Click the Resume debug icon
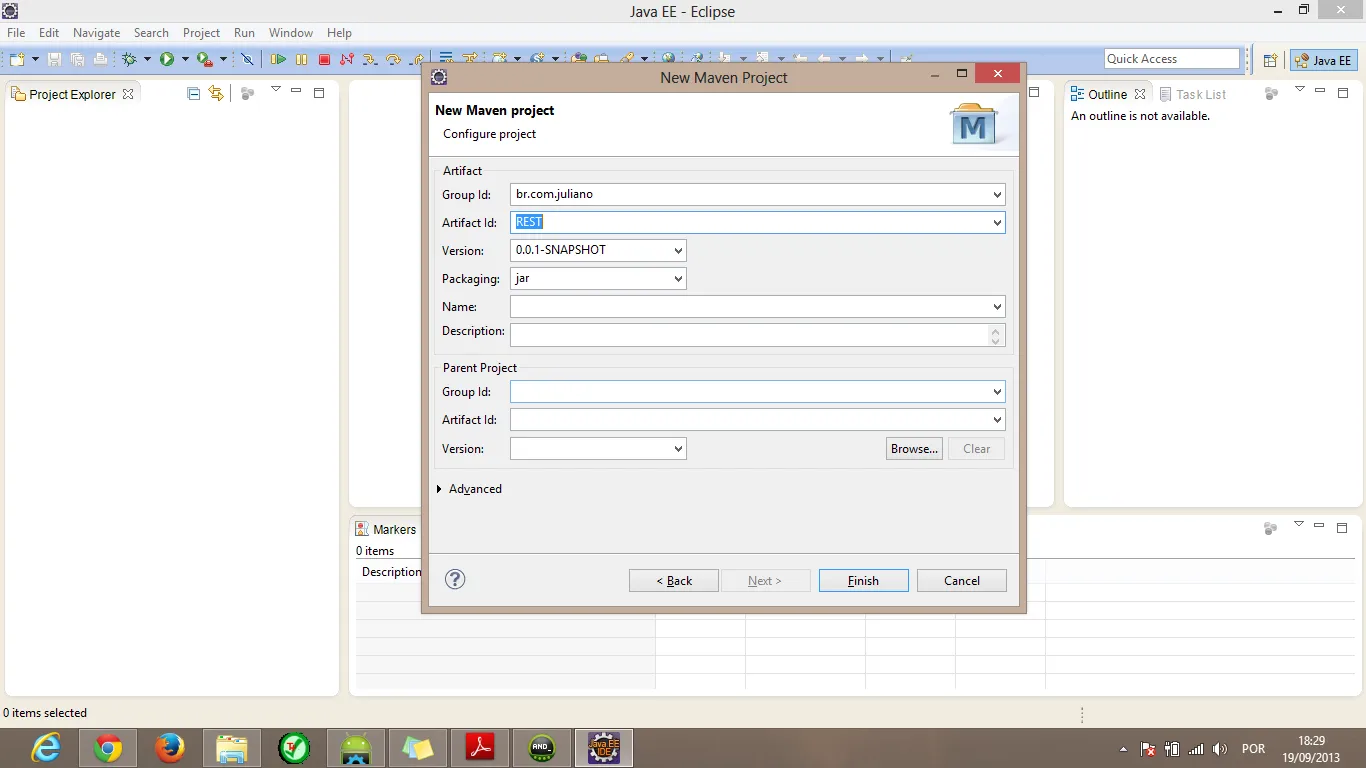This screenshot has width=1366, height=768. tap(278, 60)
